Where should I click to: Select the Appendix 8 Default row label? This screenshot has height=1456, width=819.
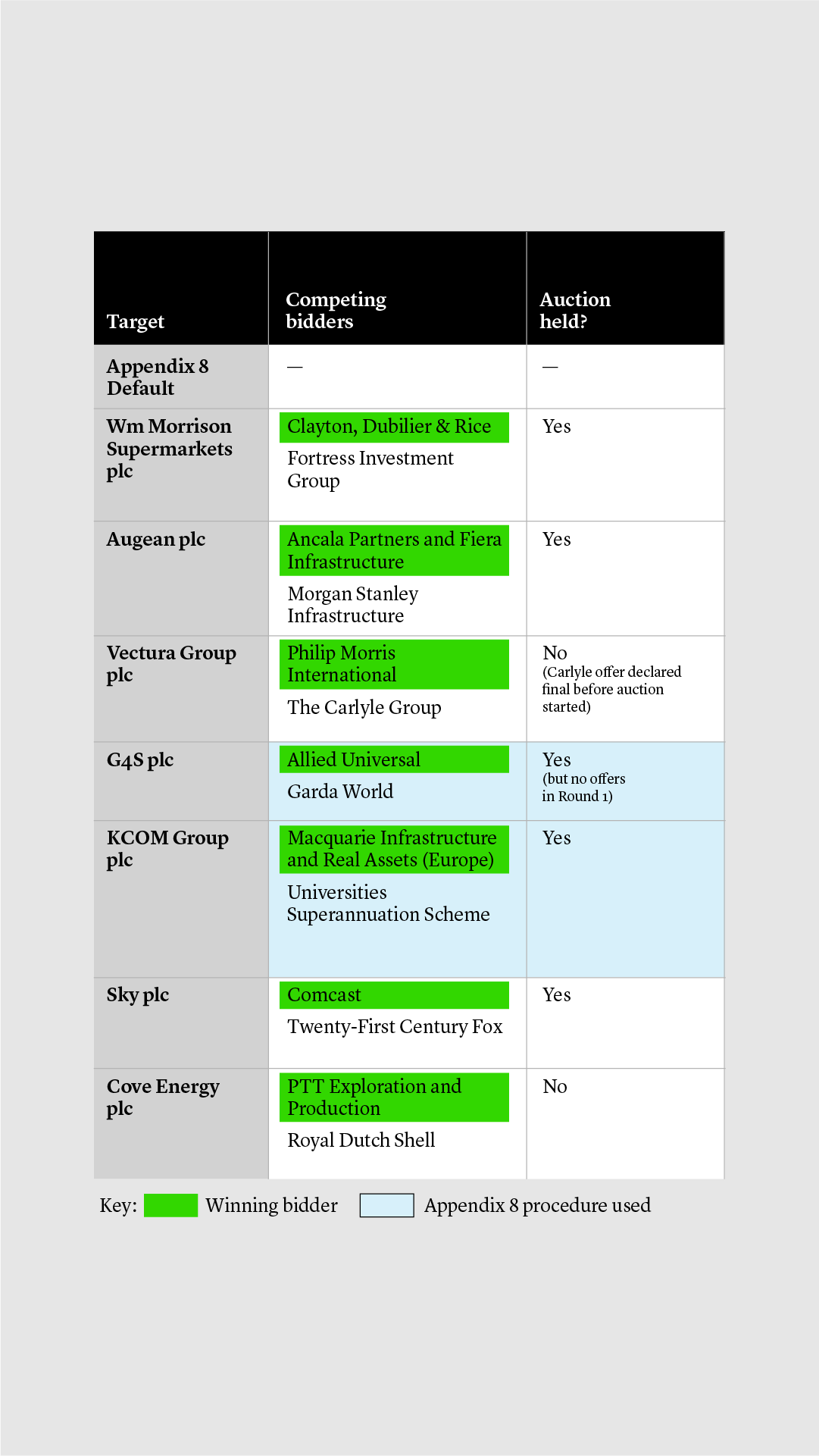[158, 377]
